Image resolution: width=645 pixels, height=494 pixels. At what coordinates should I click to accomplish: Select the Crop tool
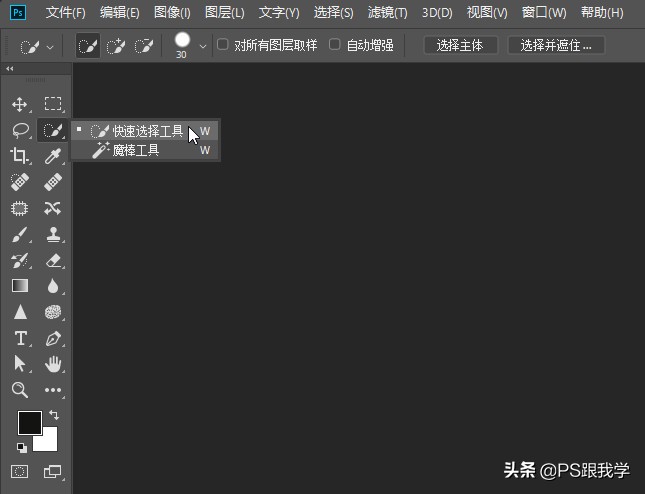19,156
